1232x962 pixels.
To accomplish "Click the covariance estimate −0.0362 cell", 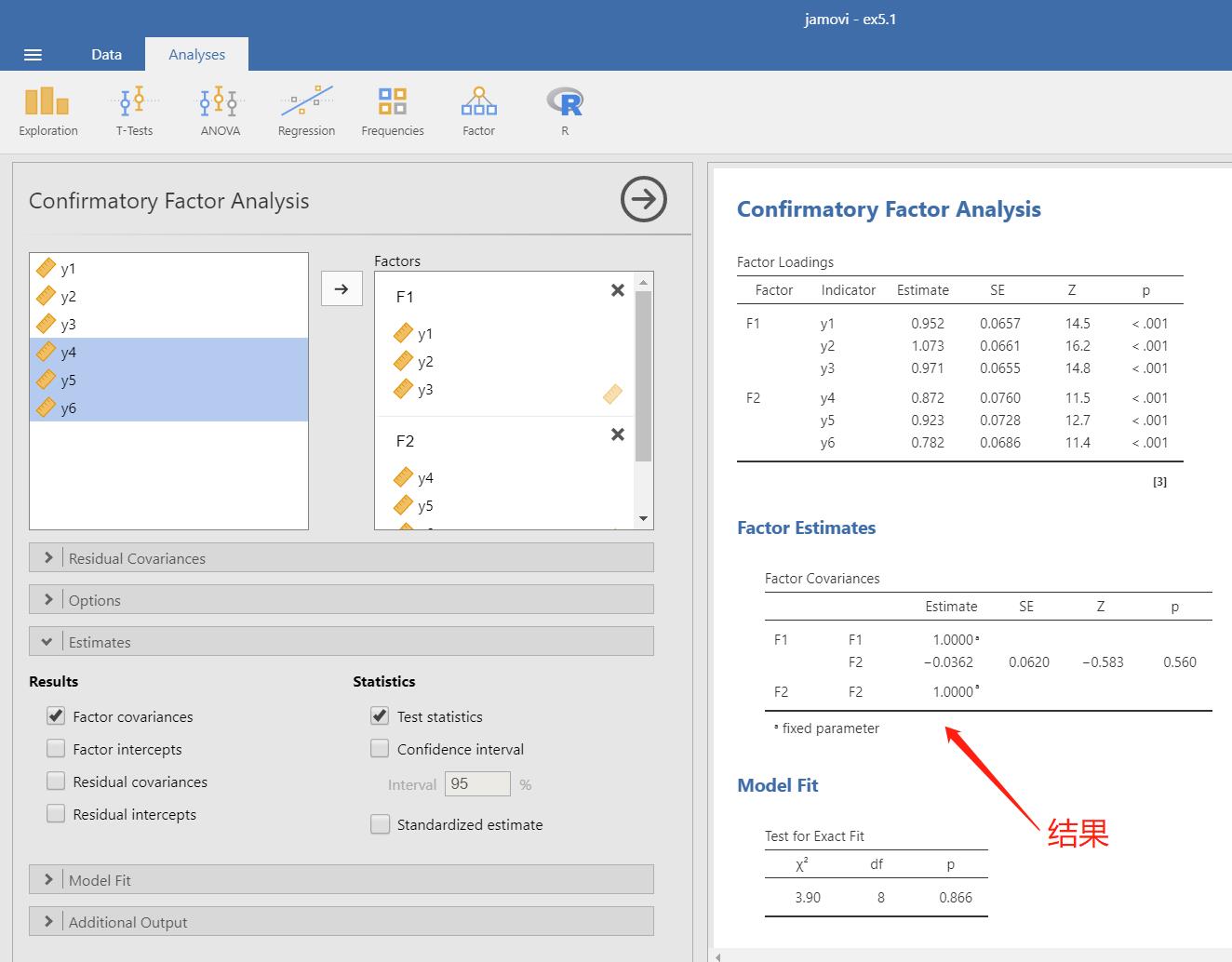I will (x=948, y=662).
